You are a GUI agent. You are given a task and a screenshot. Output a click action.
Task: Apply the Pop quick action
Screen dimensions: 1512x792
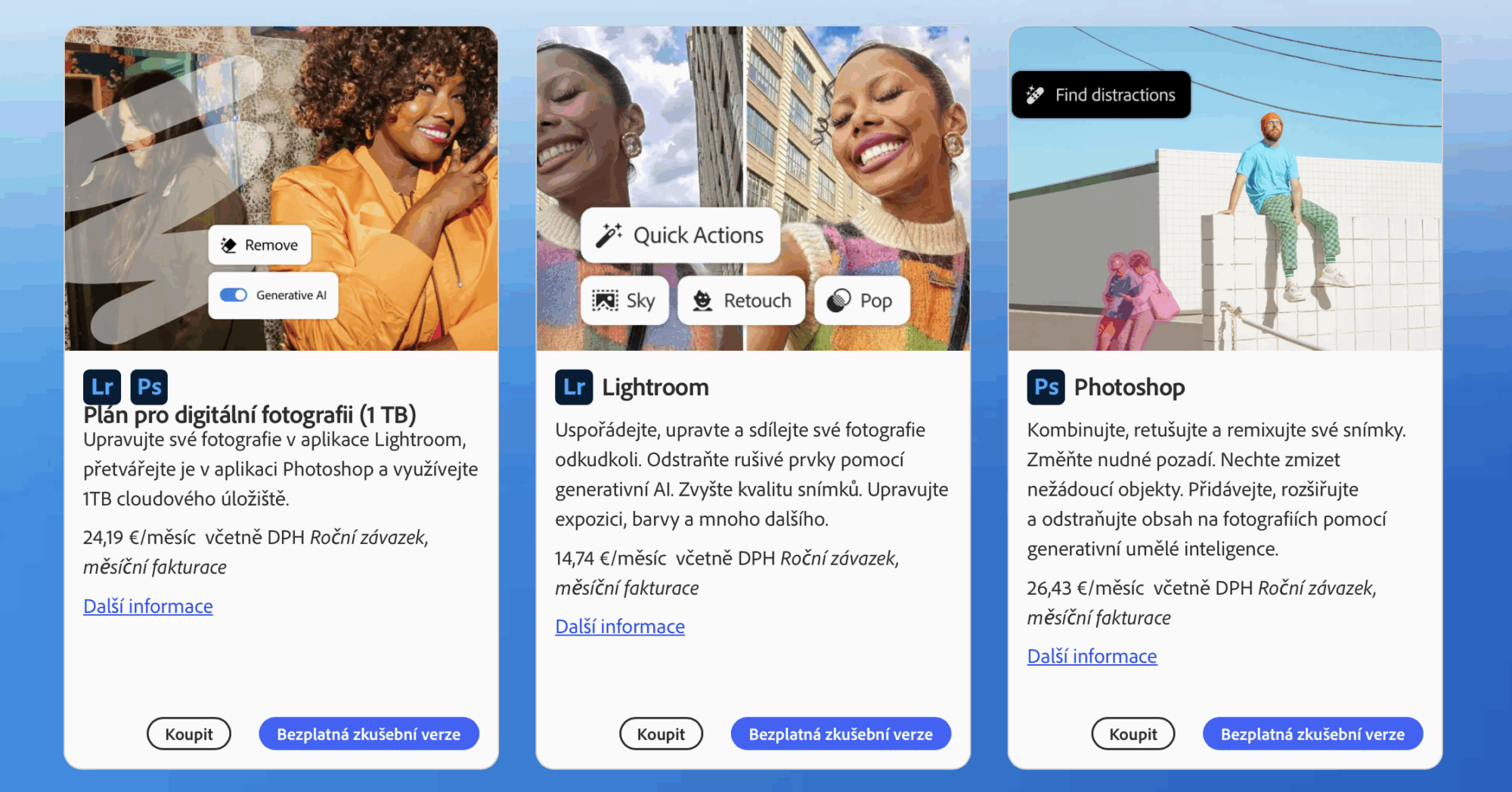(862, 301)
